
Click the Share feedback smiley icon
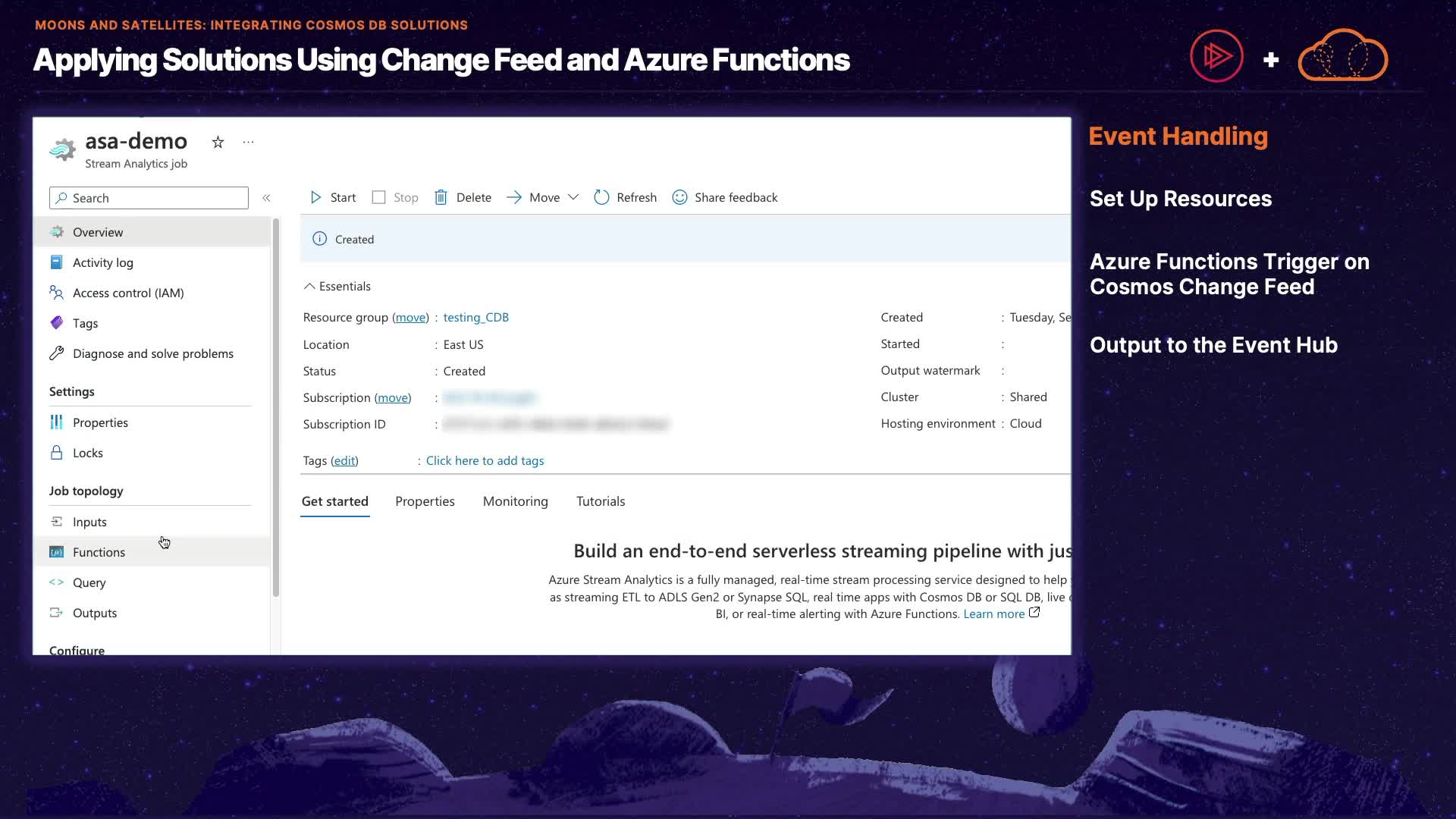tap(680, 198)
